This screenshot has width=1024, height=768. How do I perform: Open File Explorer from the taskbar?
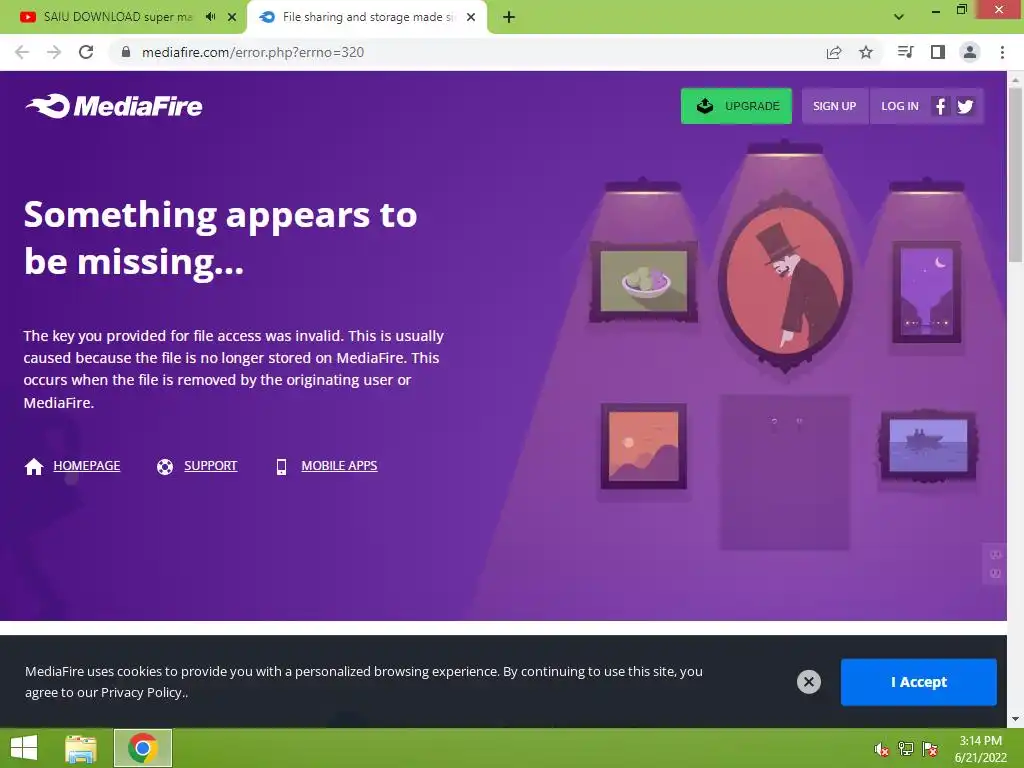81,748
